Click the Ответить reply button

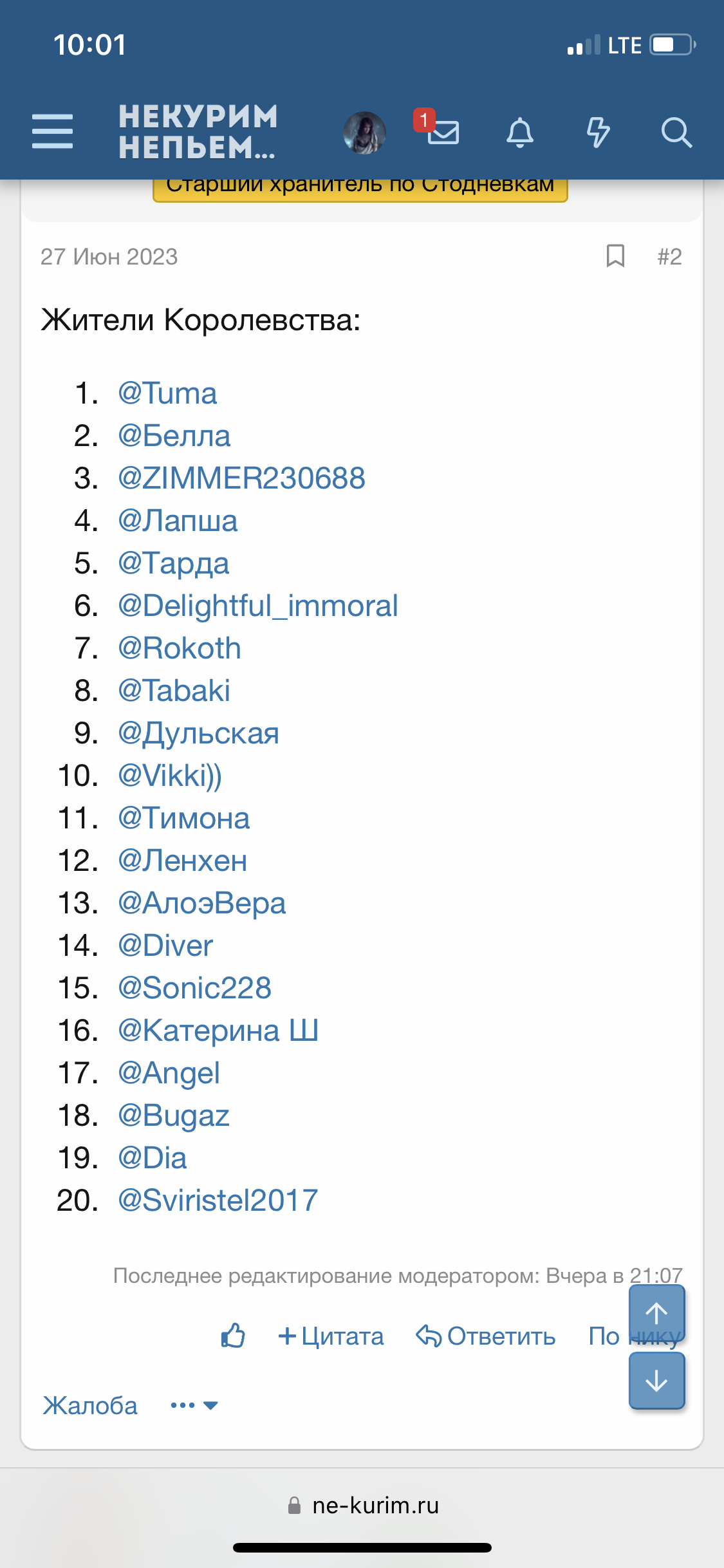(486, 1336)
